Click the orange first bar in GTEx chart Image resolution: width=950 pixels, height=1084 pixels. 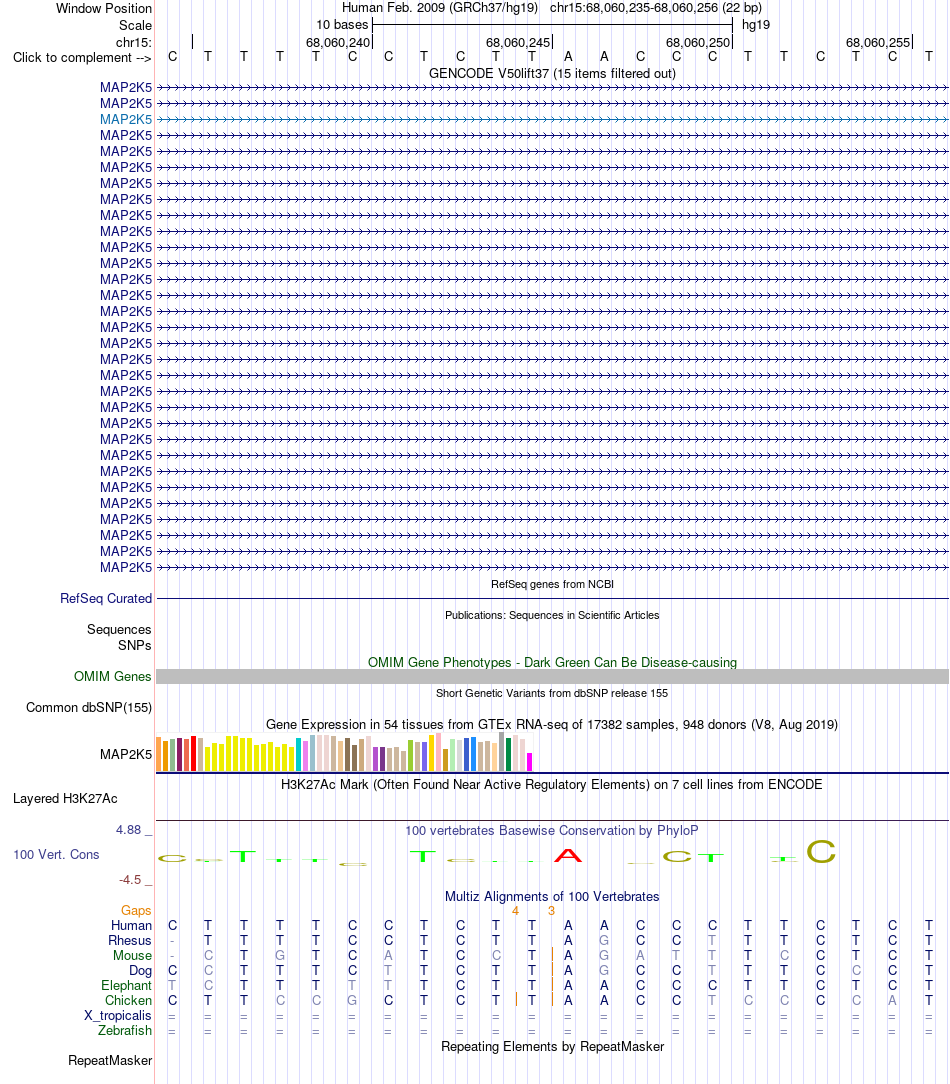159,754
